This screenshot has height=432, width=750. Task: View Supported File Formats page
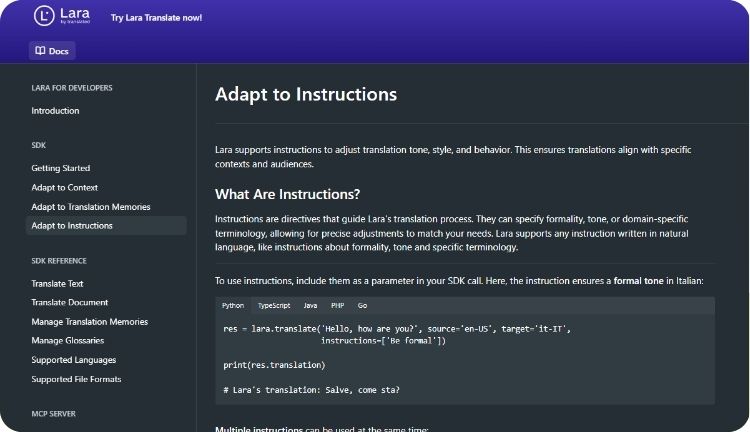77,379
